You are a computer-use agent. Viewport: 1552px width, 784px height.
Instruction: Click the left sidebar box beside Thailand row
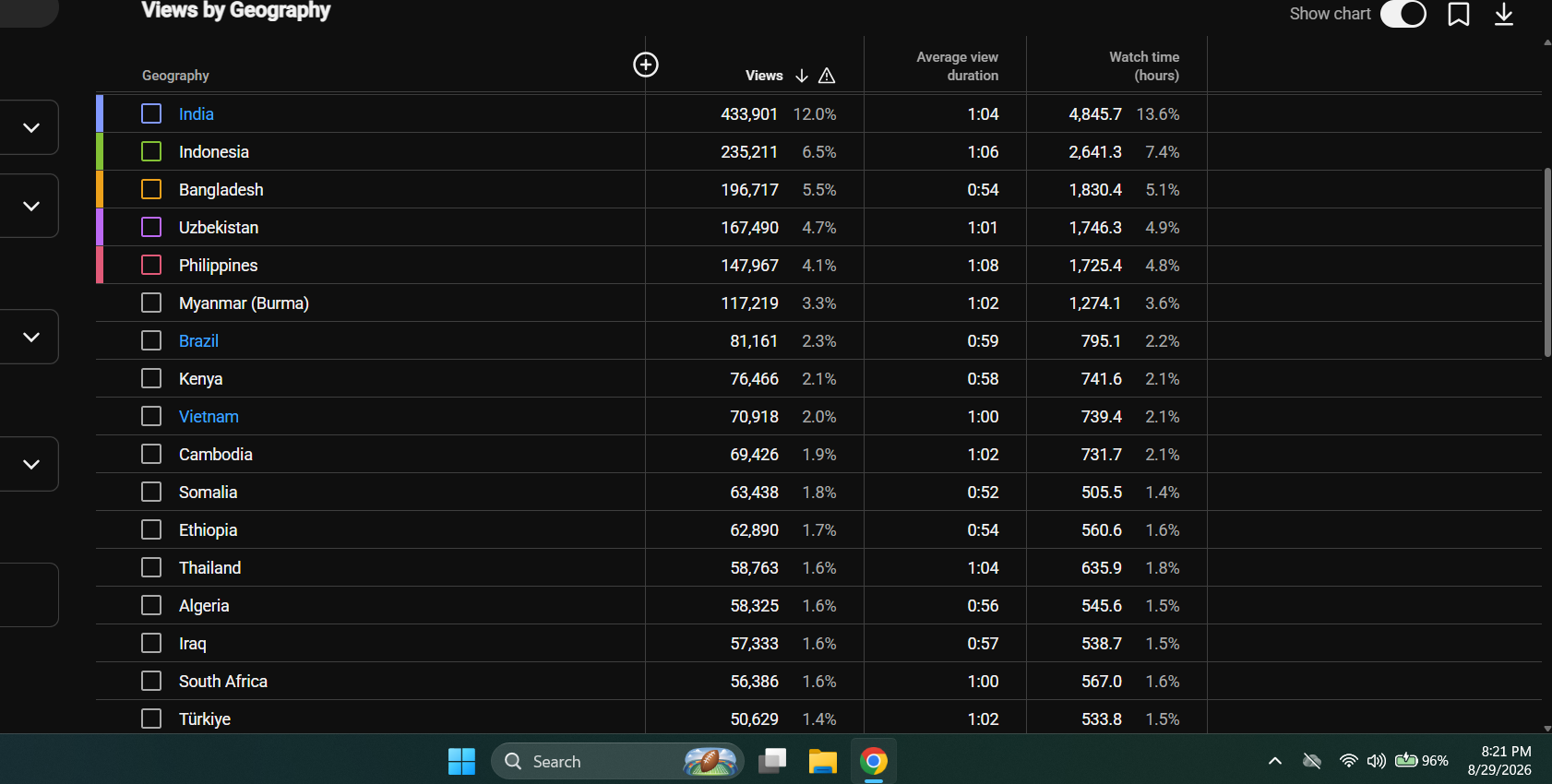pyautogui.click(x=30, y=595)
